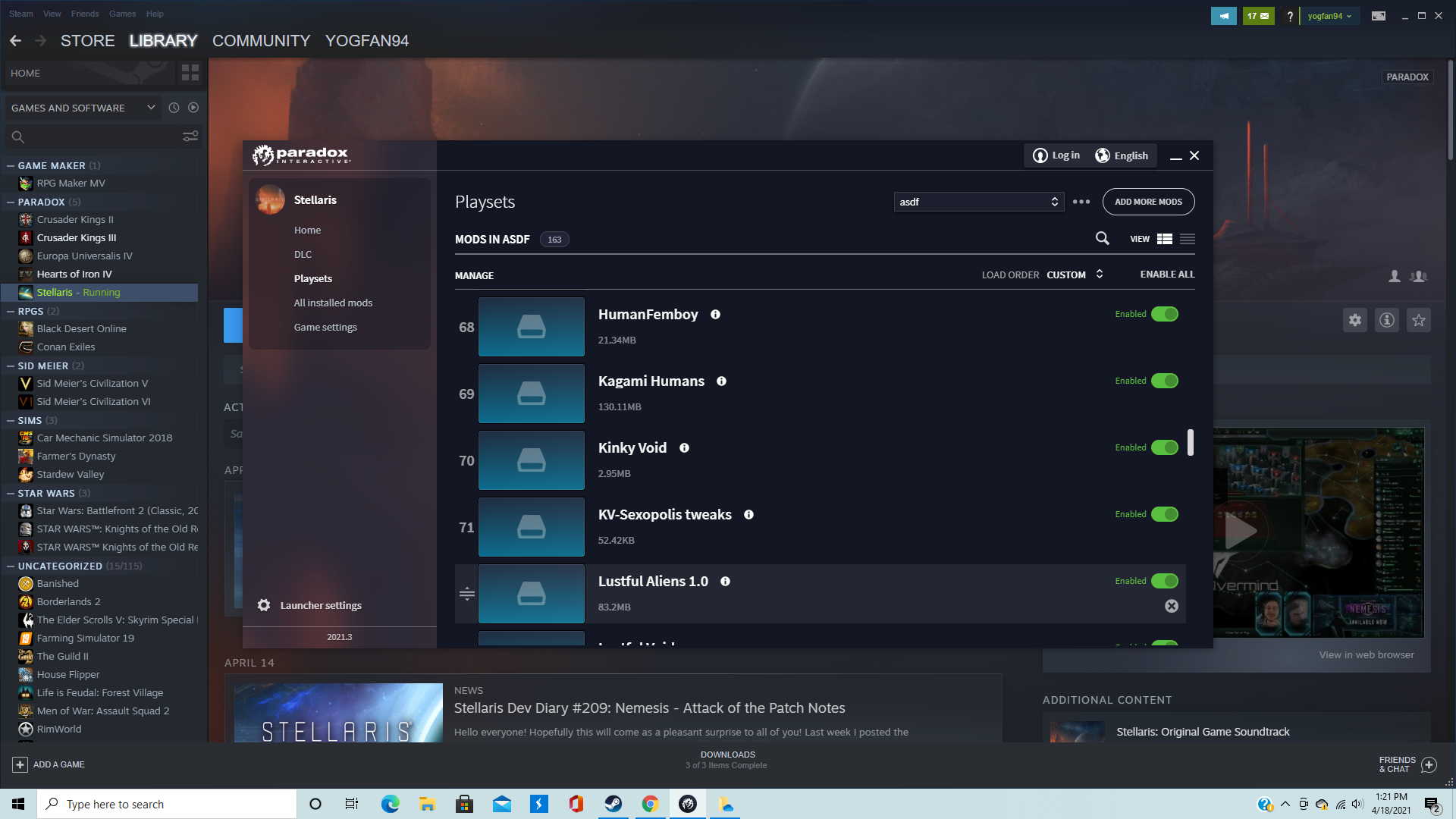Open Steam library advanced filters icon
Image resolution: width=1456 pixels, height=819 pixels.
190,136
